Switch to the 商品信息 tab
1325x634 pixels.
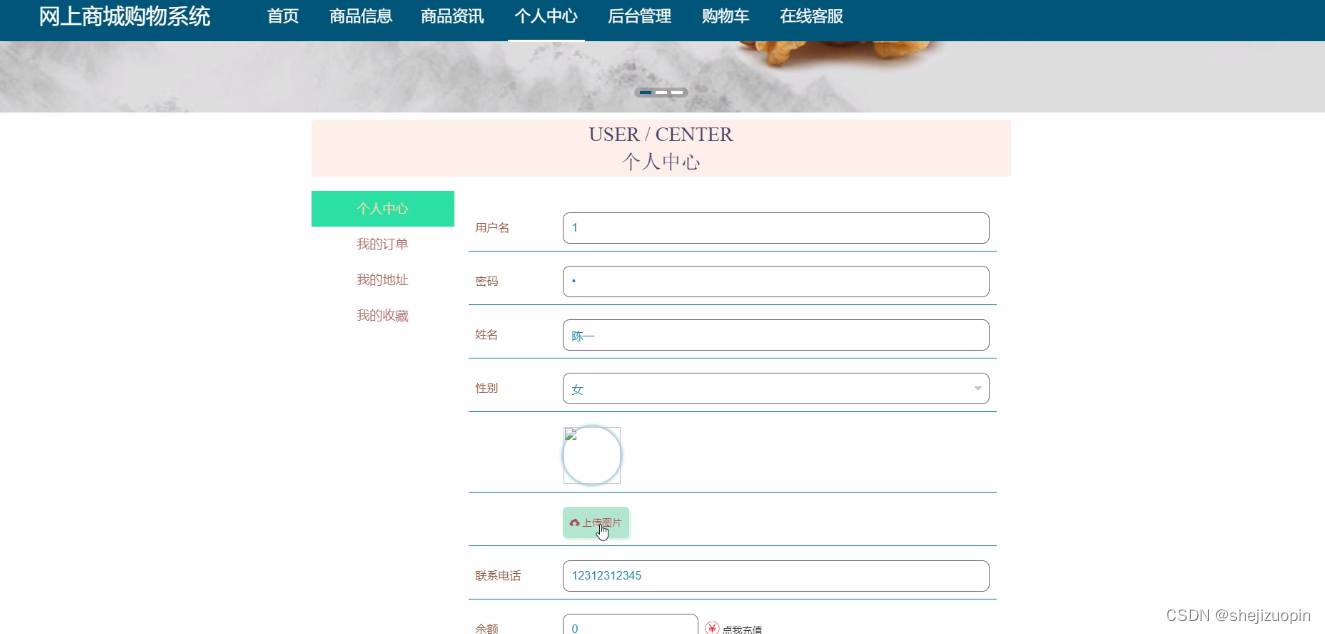(360, 16)
